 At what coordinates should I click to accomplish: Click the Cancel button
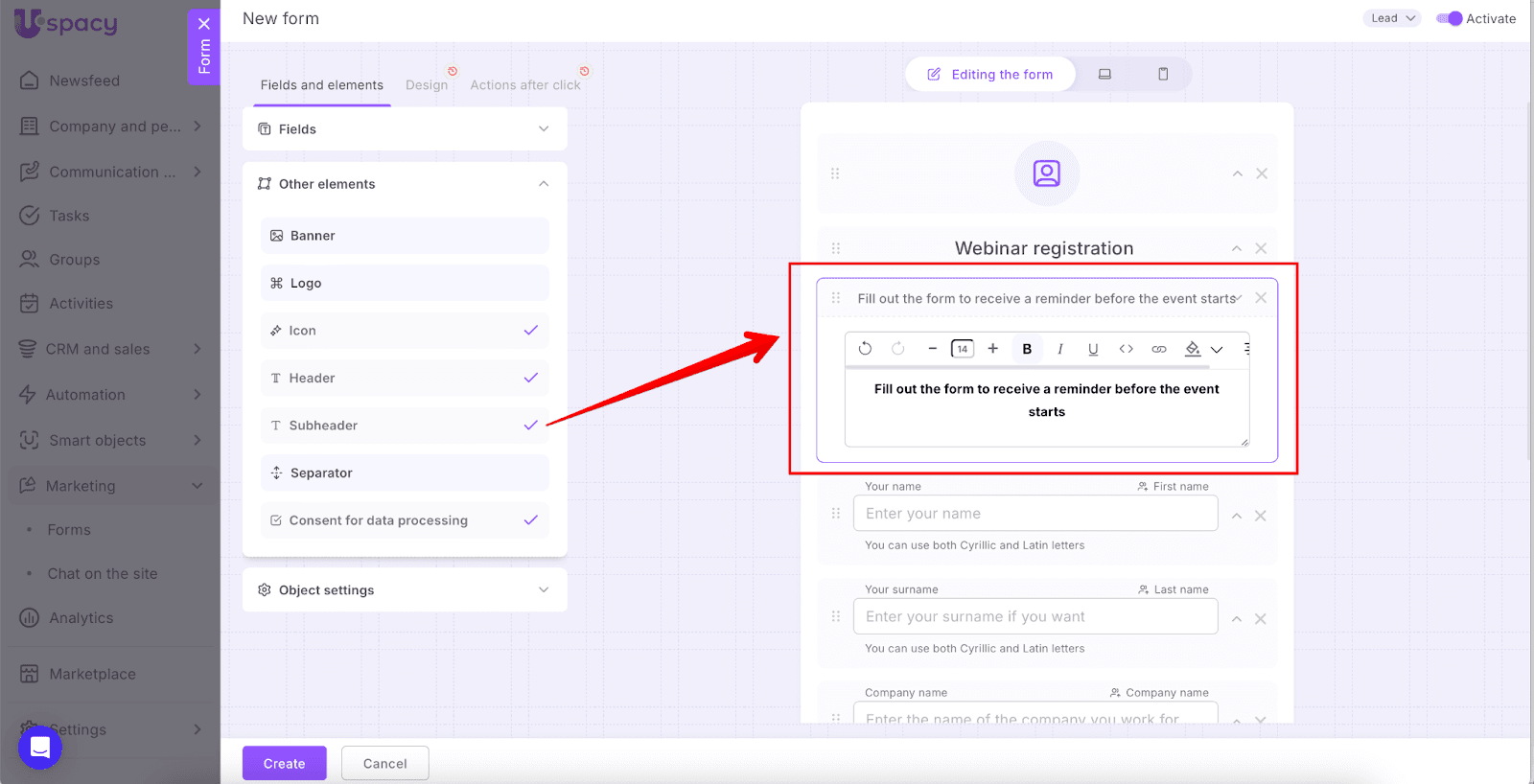tap(384, 764)
